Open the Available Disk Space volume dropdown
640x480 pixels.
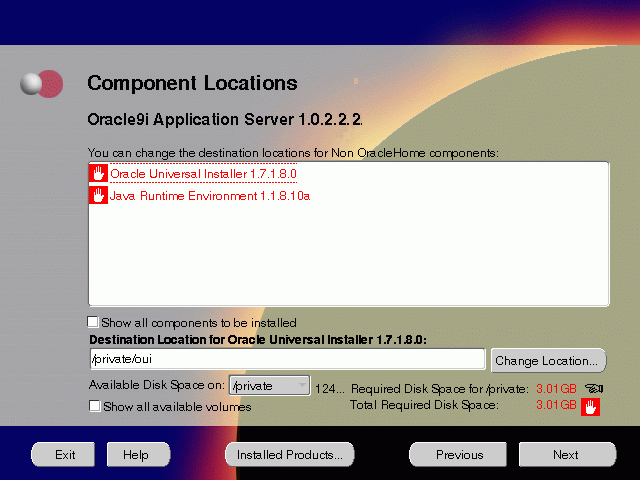[x=269, y=386]
